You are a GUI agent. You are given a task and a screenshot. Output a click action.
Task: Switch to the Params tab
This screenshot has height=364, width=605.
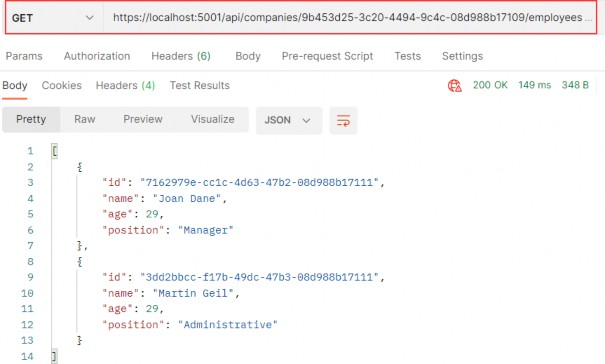(x=24, y=56)
